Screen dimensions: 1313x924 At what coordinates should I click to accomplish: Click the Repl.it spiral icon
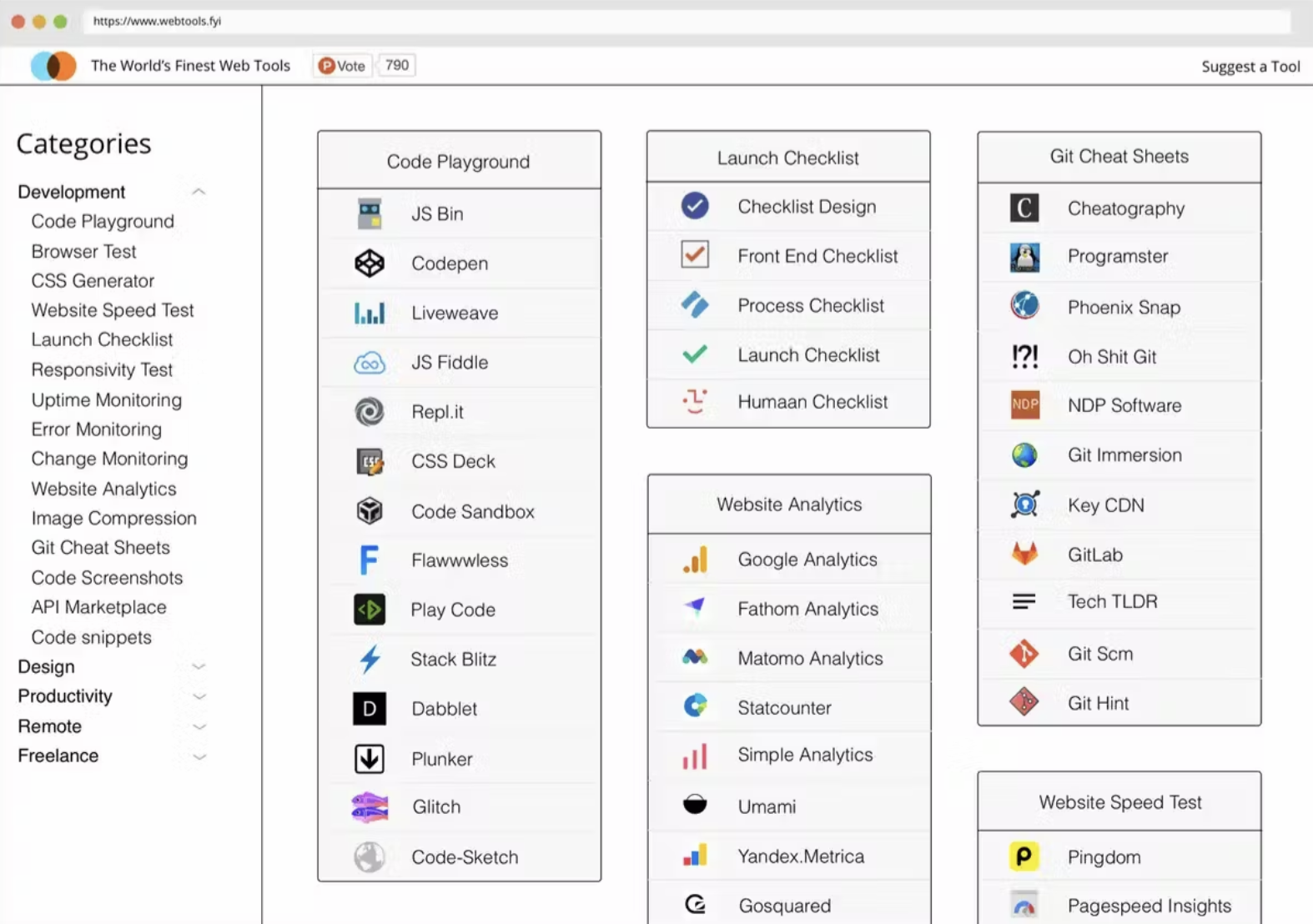pos(370,412)
